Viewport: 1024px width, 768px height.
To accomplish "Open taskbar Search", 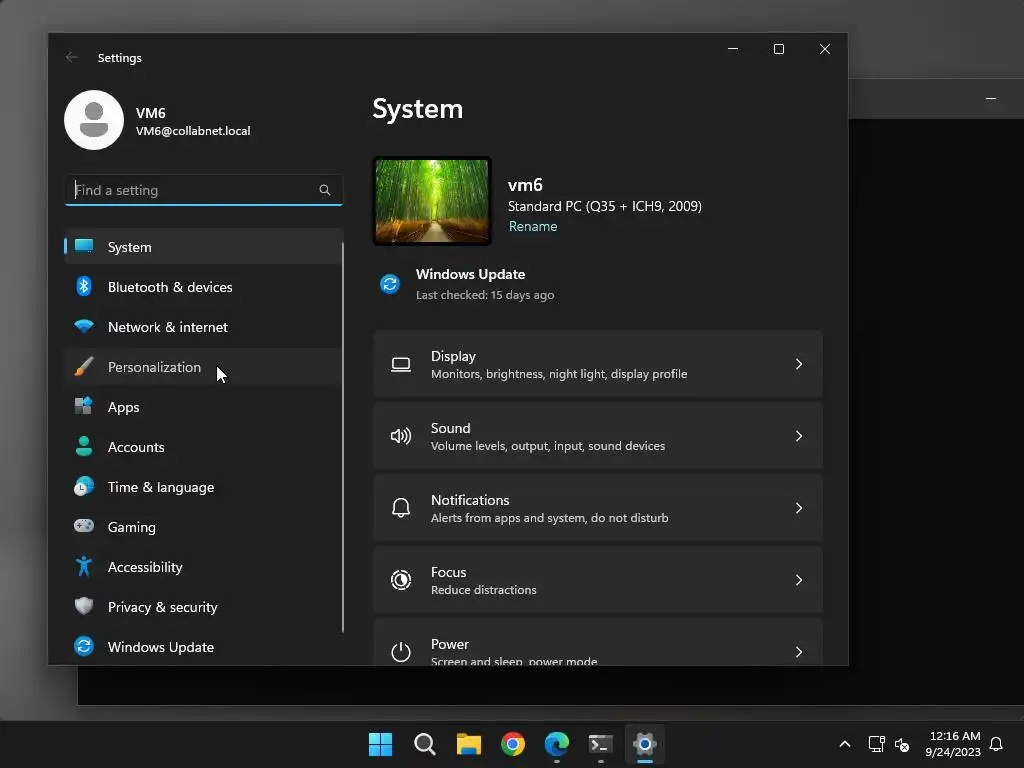I will 424,744.
